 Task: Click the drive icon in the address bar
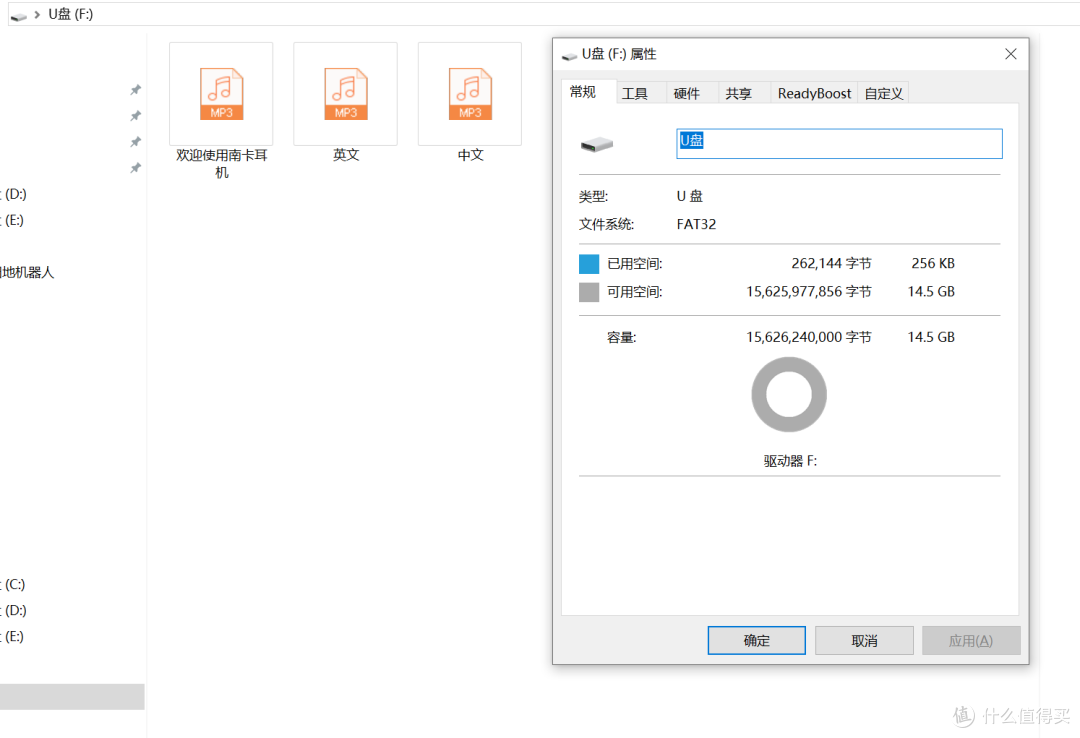[19, 15]
